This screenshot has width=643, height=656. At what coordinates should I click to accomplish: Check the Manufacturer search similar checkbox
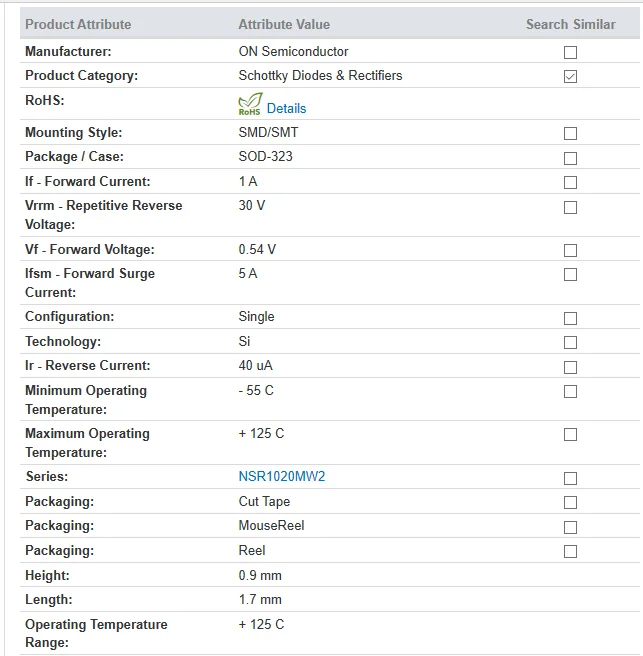[x=570, y=52]
